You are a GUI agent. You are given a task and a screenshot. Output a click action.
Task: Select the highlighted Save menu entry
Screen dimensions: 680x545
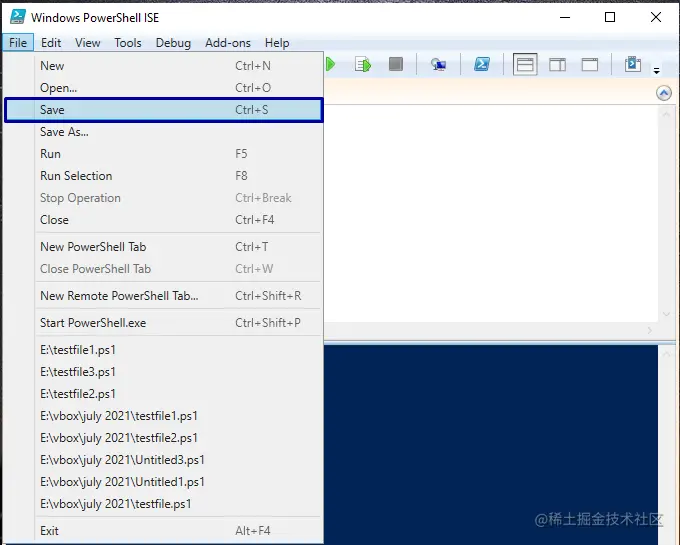[163, 110]
